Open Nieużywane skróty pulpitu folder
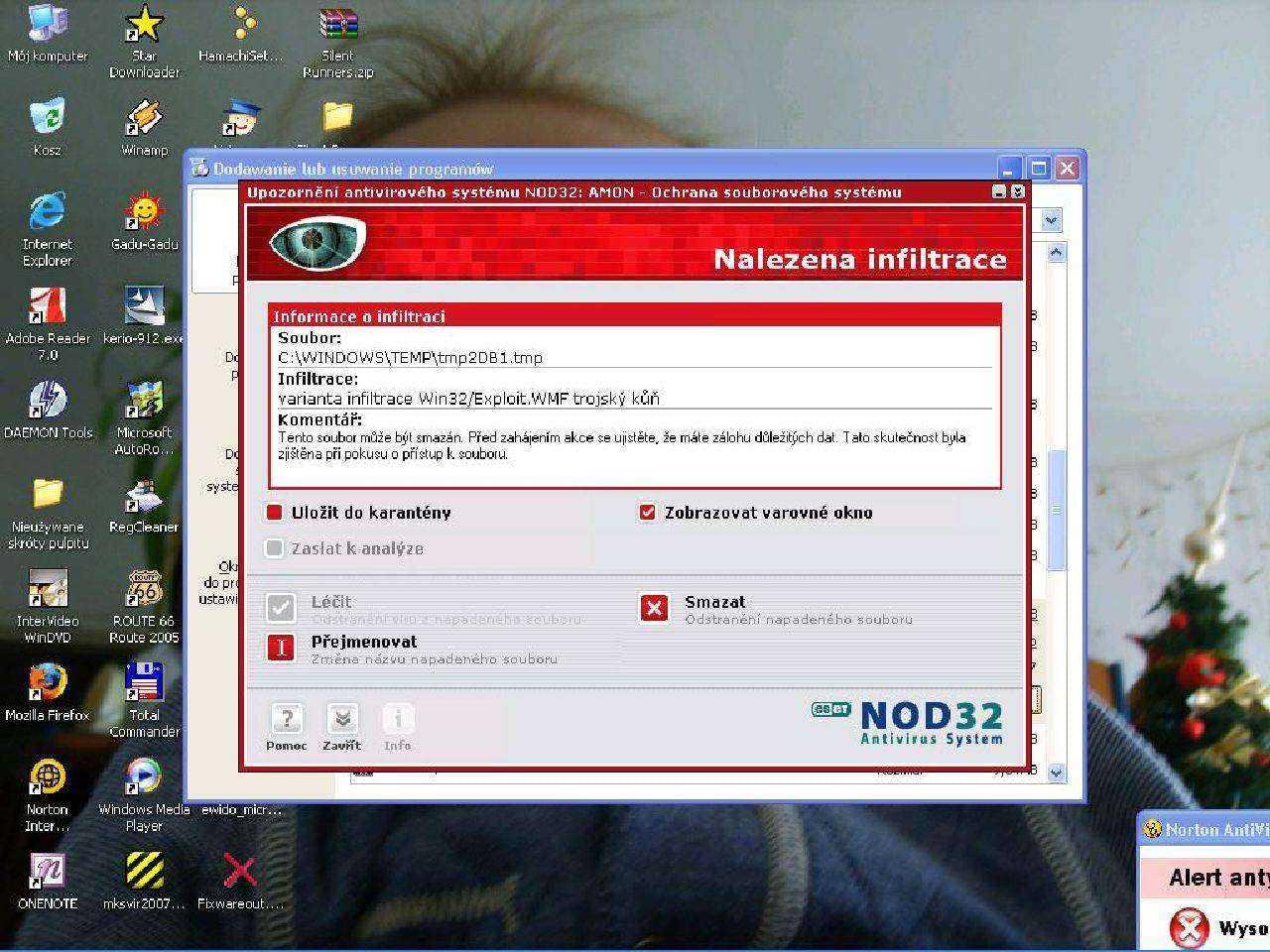Viewport: 1270px width, 952px height. 47,512
